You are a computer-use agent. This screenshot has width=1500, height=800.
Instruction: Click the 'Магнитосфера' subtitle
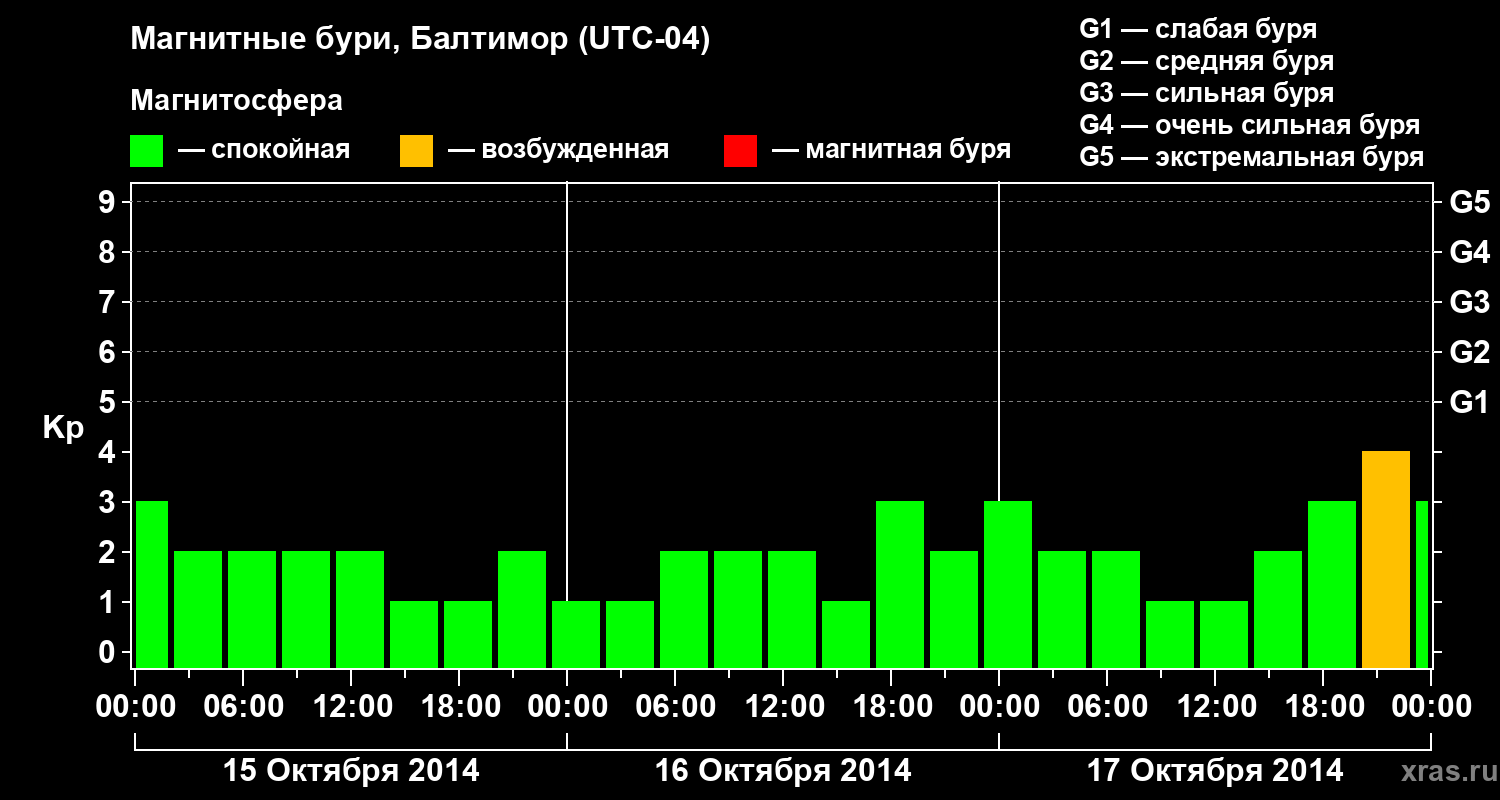click(236, 101)
